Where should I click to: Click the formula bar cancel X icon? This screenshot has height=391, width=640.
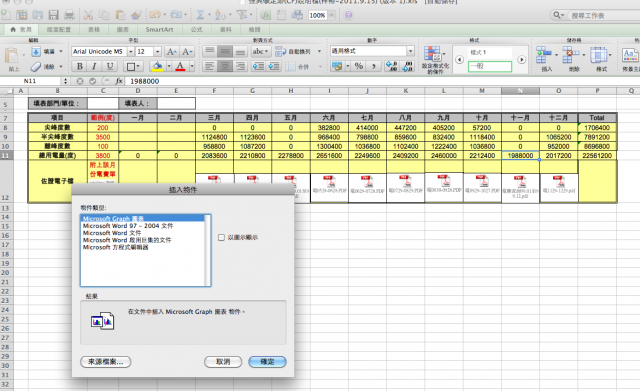click(x=80, y=81)
